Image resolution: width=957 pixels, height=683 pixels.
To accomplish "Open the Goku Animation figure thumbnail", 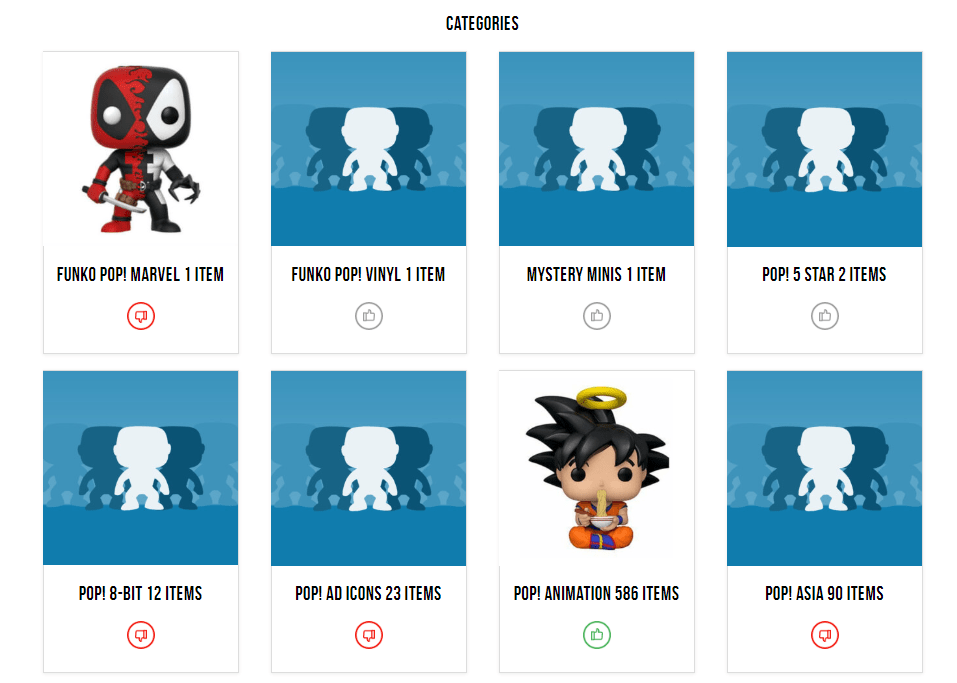I will pos(597,468).
